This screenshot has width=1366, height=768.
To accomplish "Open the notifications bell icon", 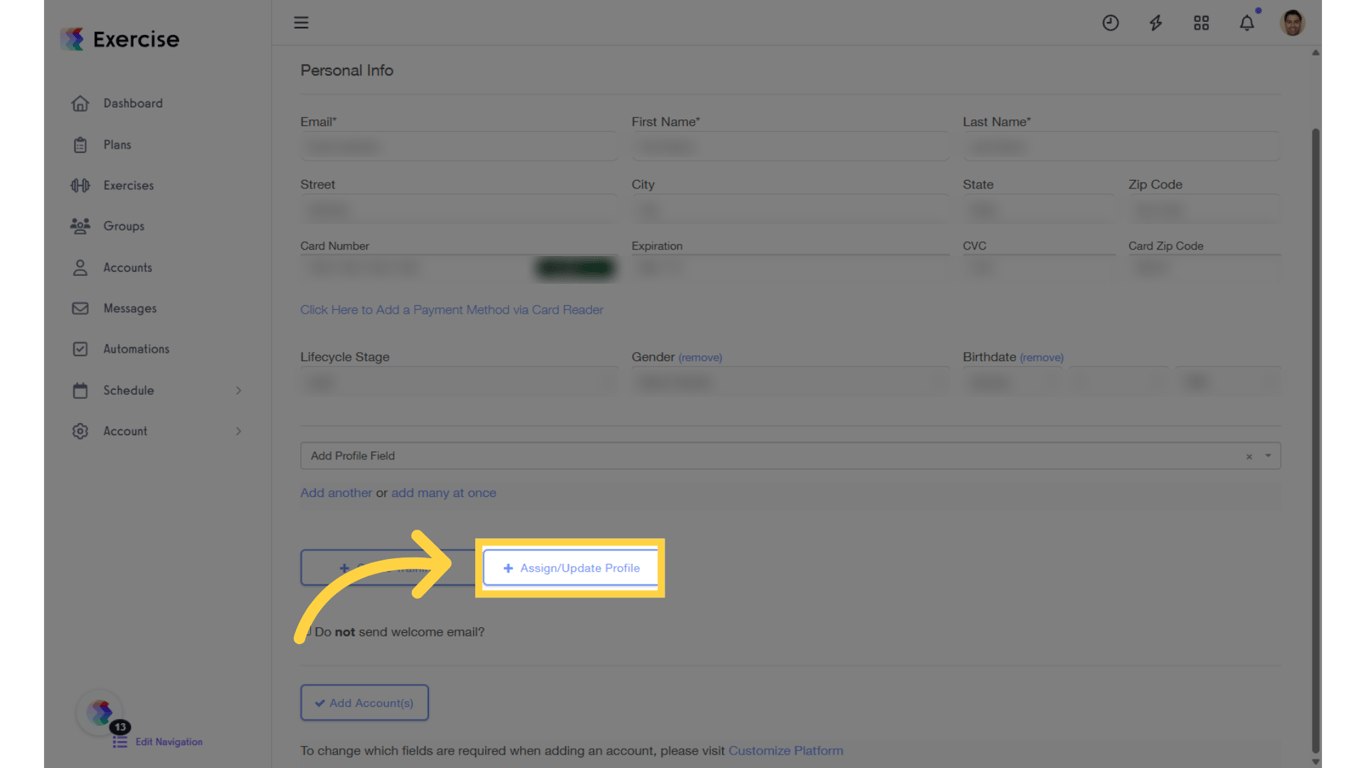I will pos(1247,22).
